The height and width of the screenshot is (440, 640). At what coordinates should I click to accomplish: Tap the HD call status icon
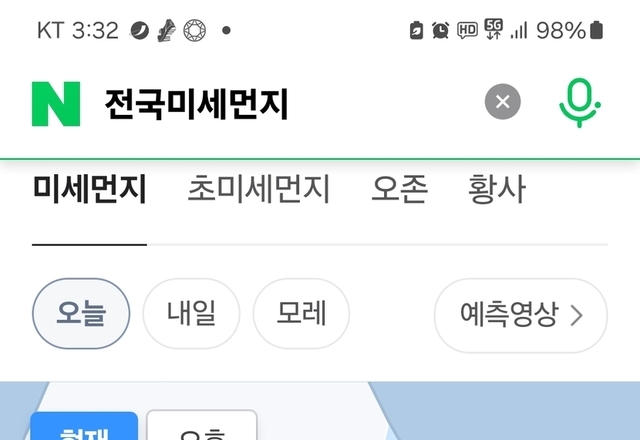(x=467, y=30)
